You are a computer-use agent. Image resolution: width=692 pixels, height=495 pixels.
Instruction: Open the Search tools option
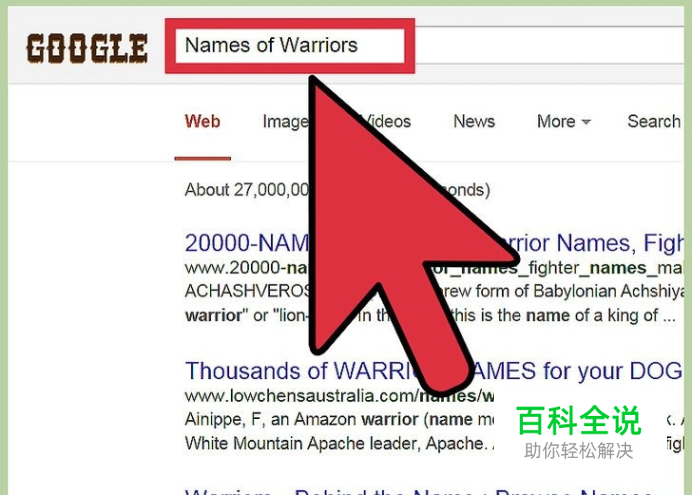pos(655,121)
